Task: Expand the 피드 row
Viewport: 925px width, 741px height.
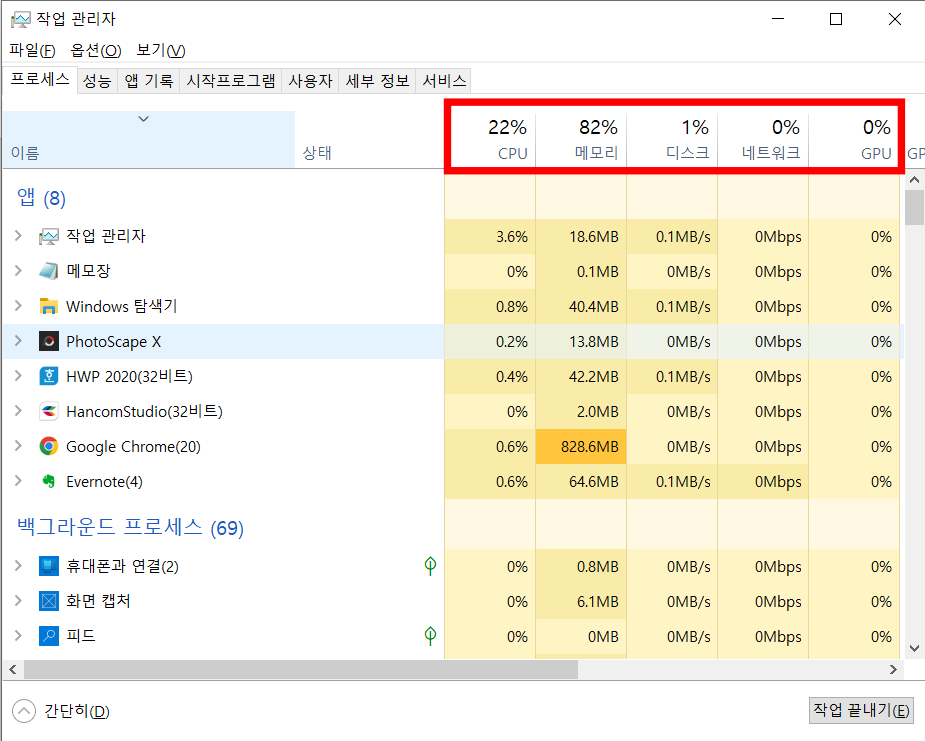Action: pos(18,635)
